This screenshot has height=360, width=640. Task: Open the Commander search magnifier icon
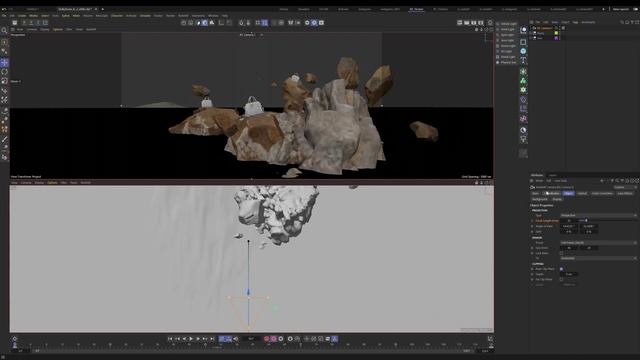coord(4,31)
